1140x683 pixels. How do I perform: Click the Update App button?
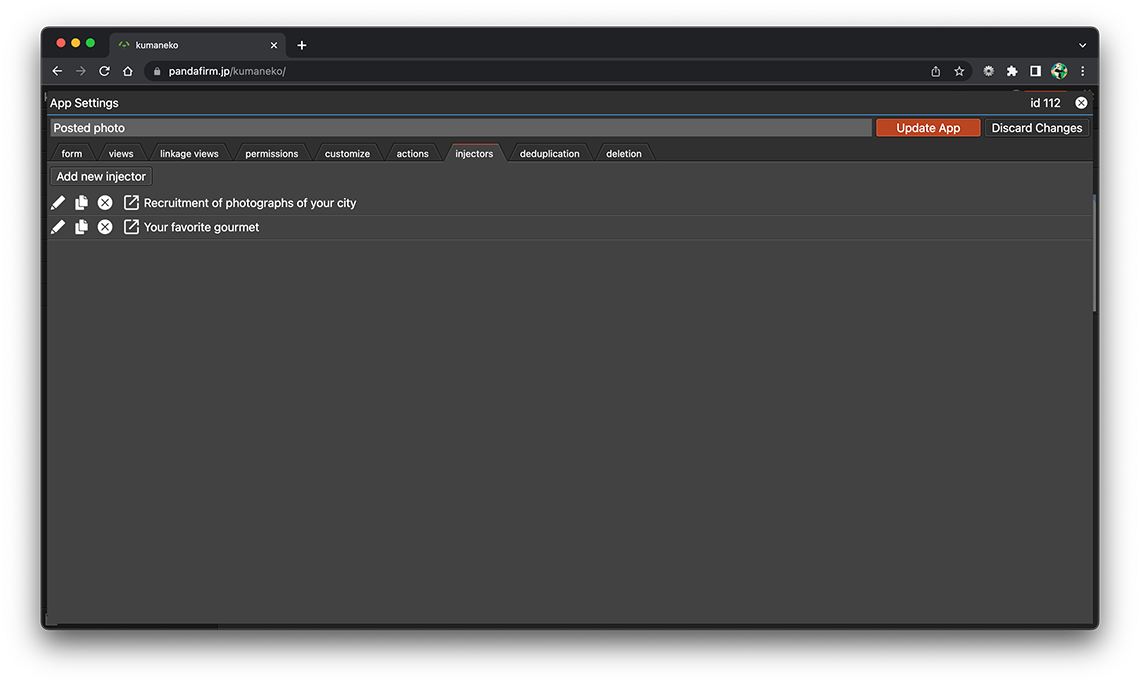[x=927, y=128]
